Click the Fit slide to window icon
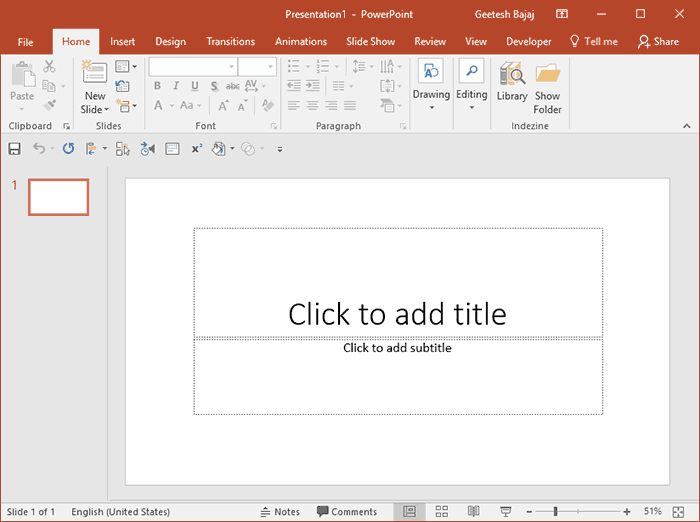The width and height of the screenshot is (700, 522). [x=679, y=512]
